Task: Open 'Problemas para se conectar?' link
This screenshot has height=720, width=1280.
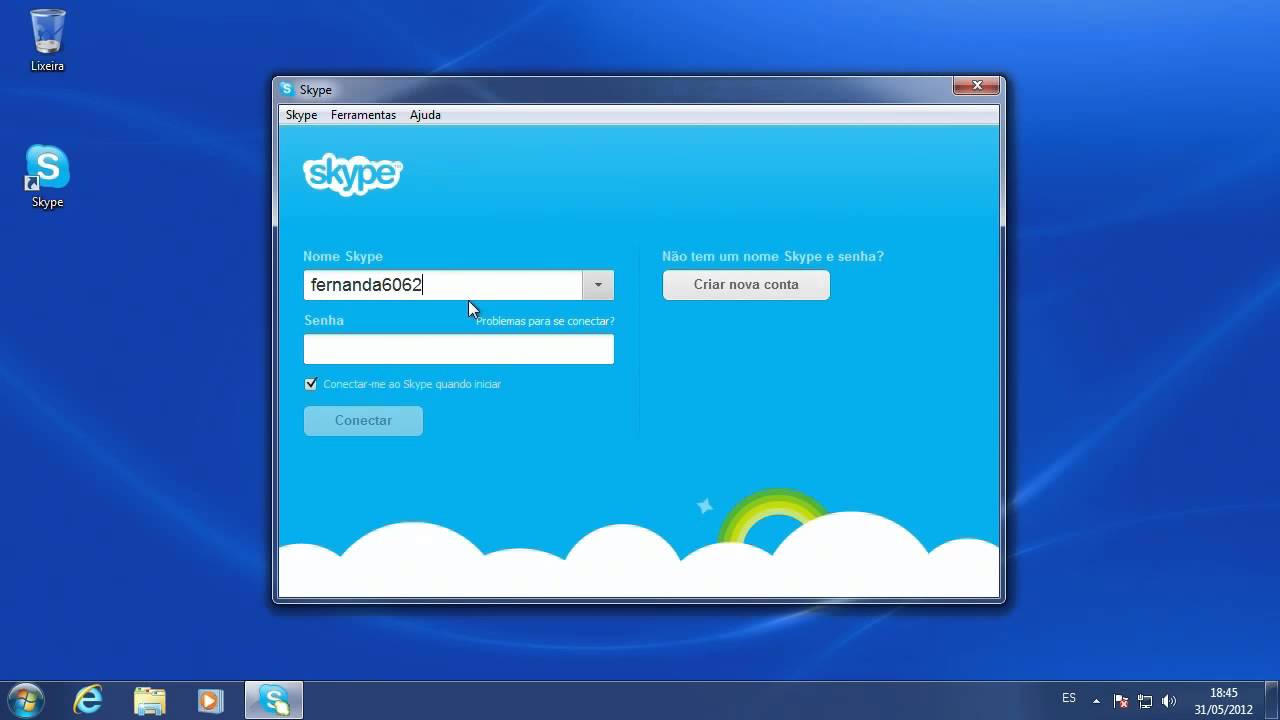Action: [545, 321]
